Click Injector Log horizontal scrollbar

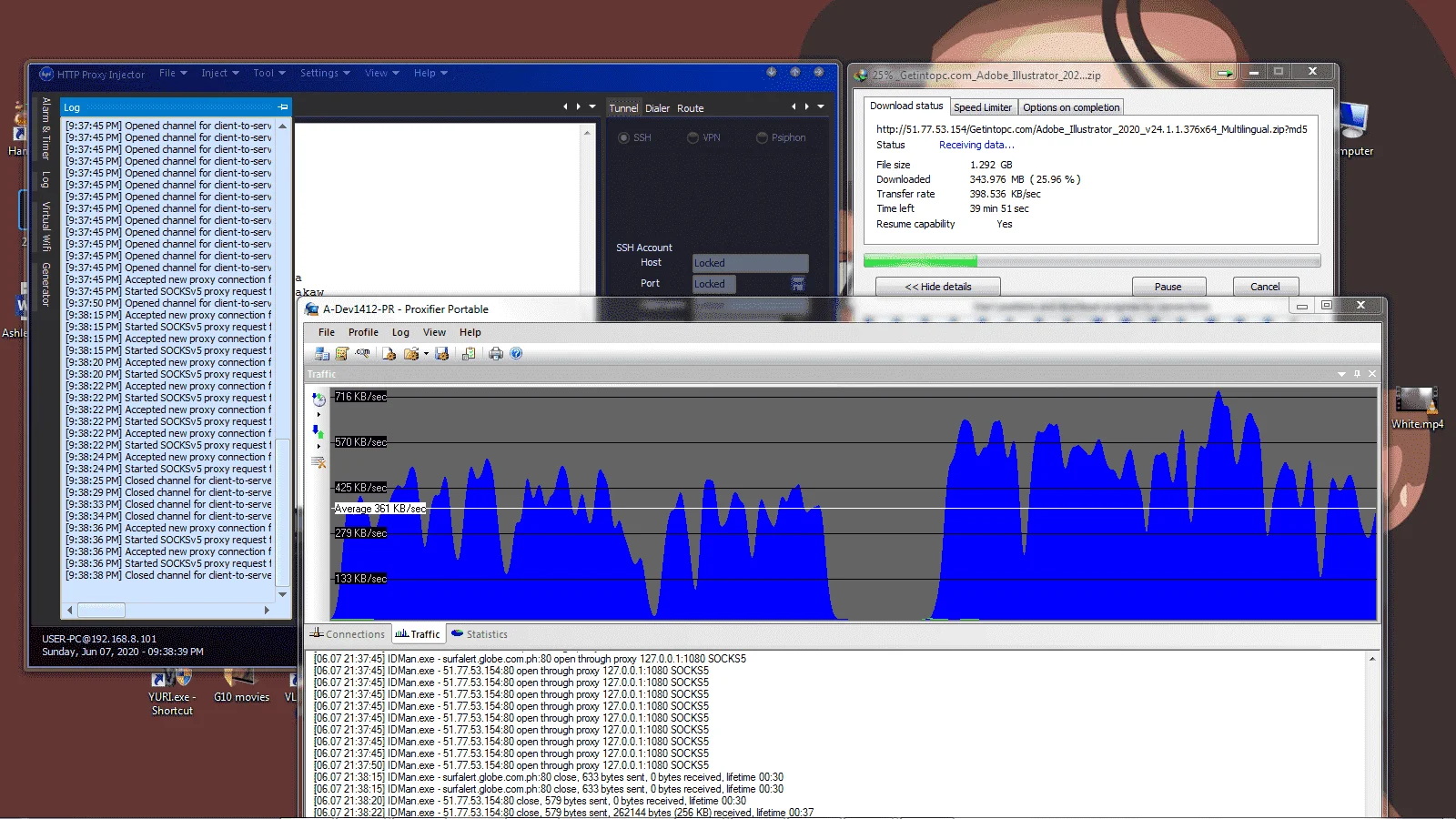170,610
